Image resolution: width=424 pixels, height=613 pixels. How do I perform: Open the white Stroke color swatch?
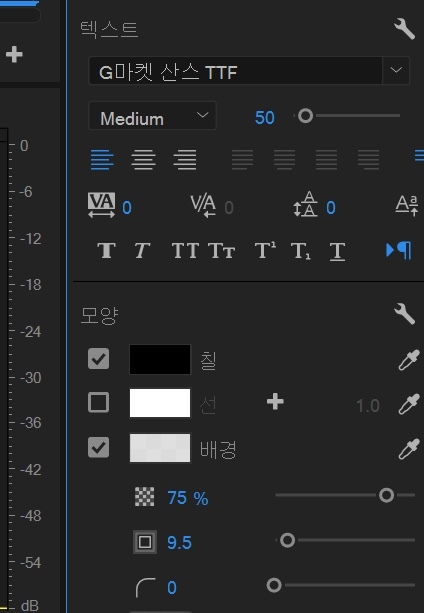tap(160, 403)
